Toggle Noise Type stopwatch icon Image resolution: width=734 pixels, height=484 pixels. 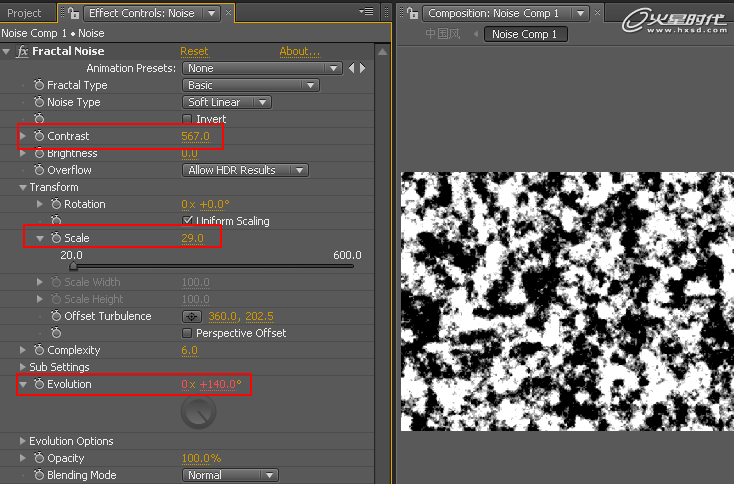pos(39,102)
